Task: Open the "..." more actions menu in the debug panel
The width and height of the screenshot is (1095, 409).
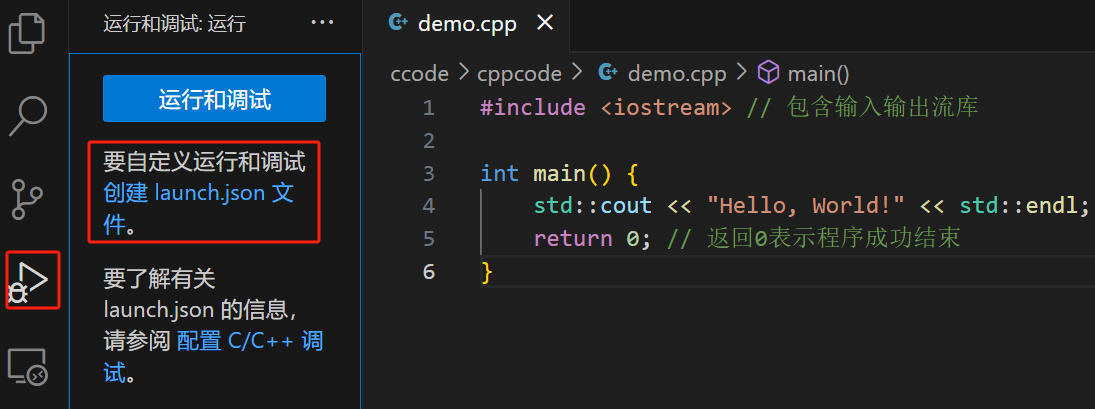Action: (323, 23)
